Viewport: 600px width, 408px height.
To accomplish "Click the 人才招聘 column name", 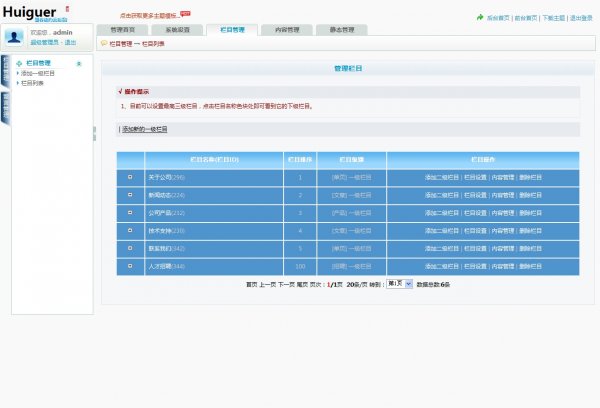I will click(160, 266).
